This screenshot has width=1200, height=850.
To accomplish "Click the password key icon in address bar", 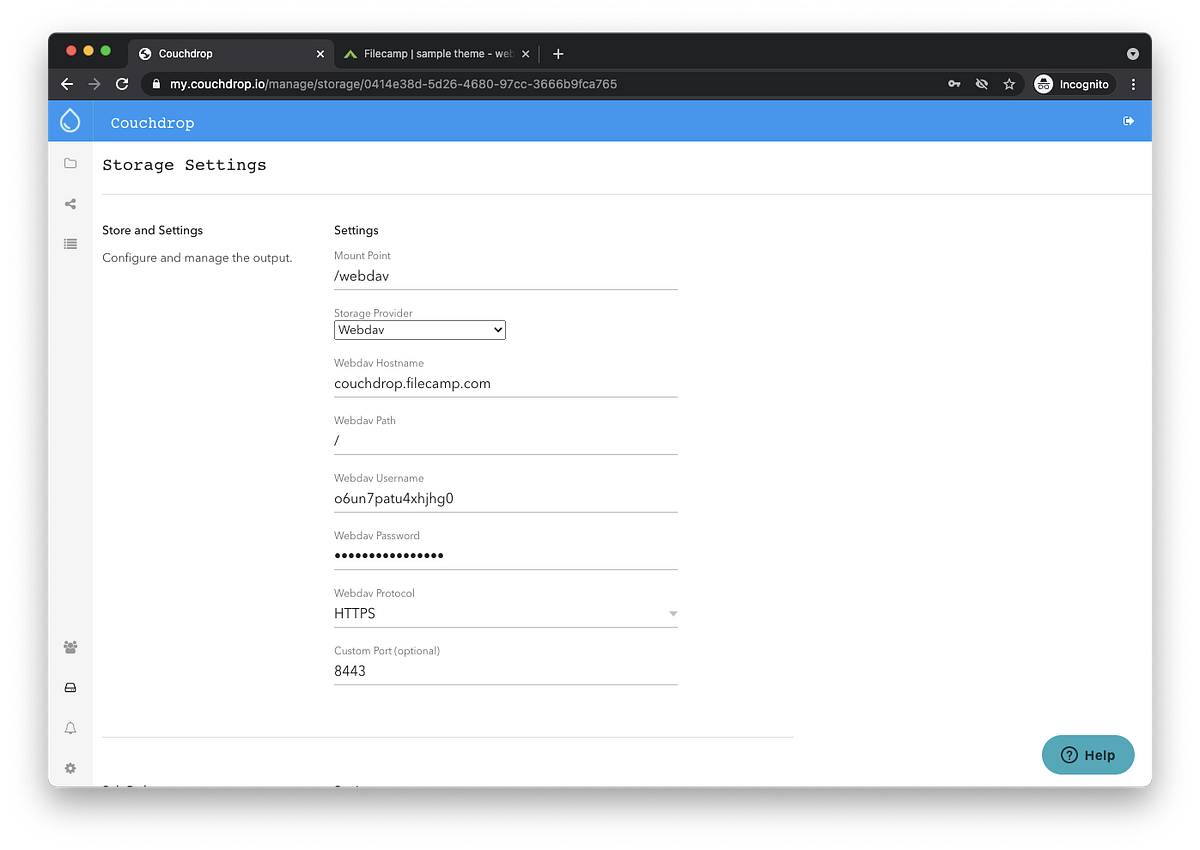I will click(x=954, y=84).
